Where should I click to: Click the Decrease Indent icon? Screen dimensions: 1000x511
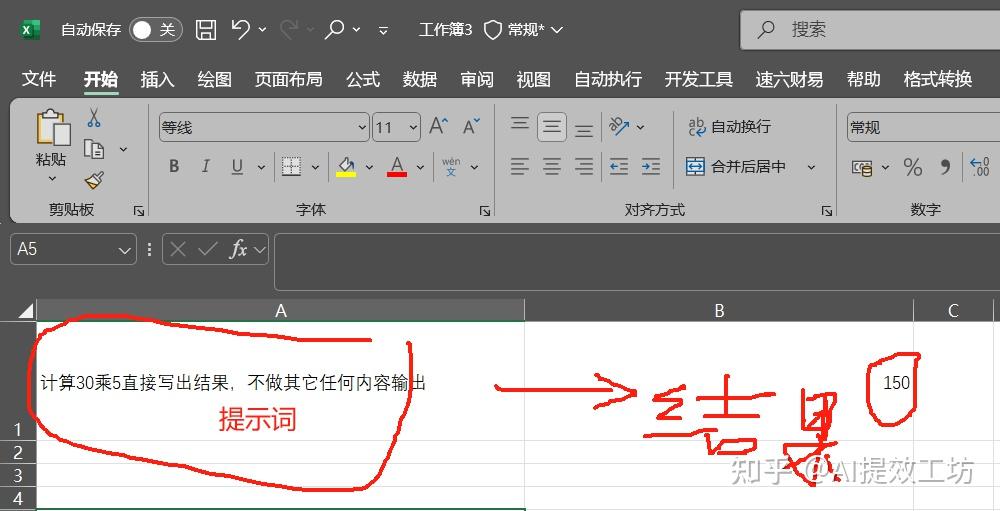pos(619,167)
